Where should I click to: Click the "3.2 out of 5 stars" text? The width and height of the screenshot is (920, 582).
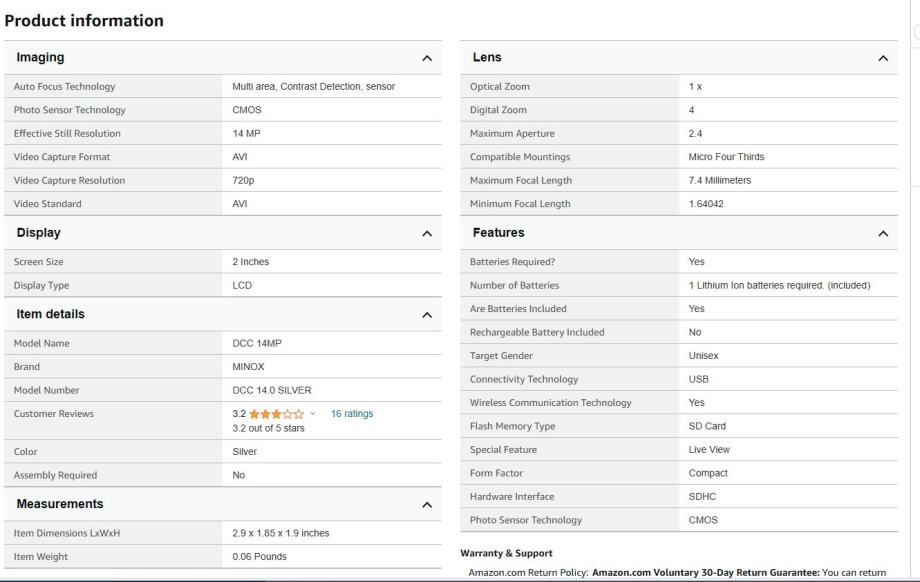pyautogui.click(x=268, y=428)
